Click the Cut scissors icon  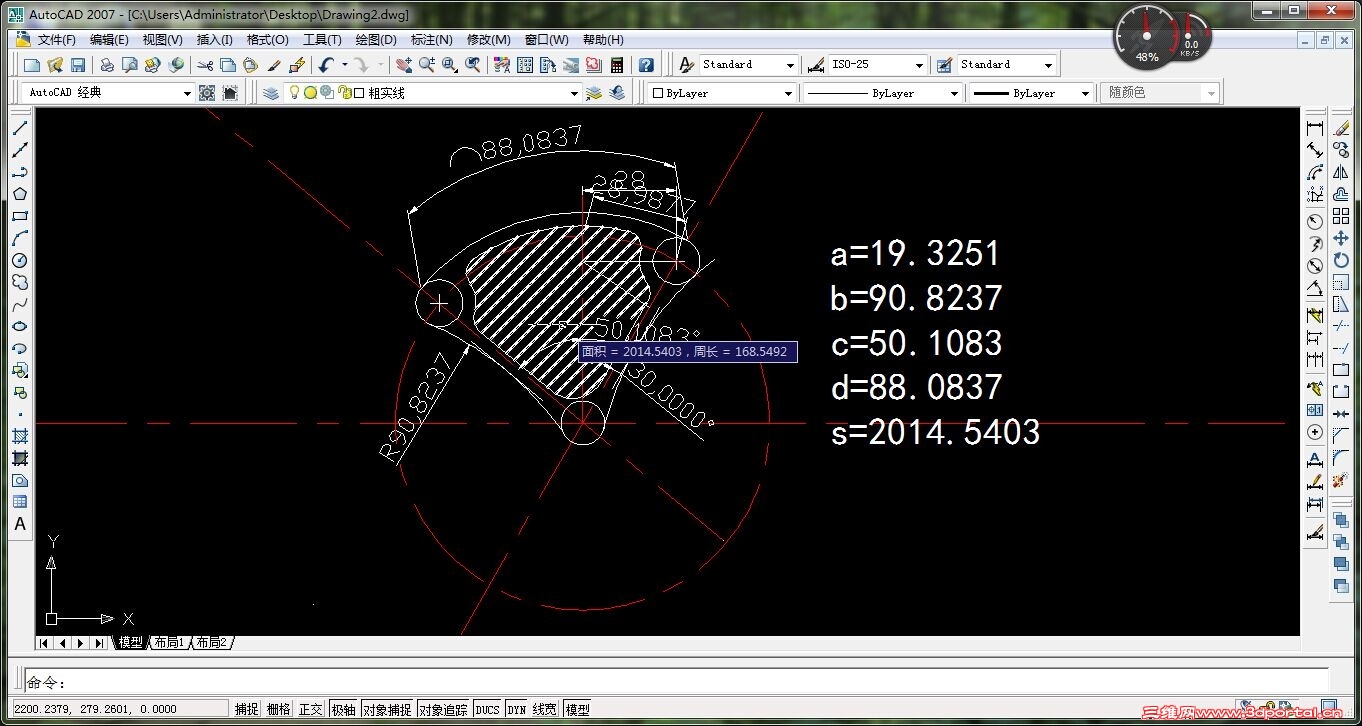coord(205,65)
